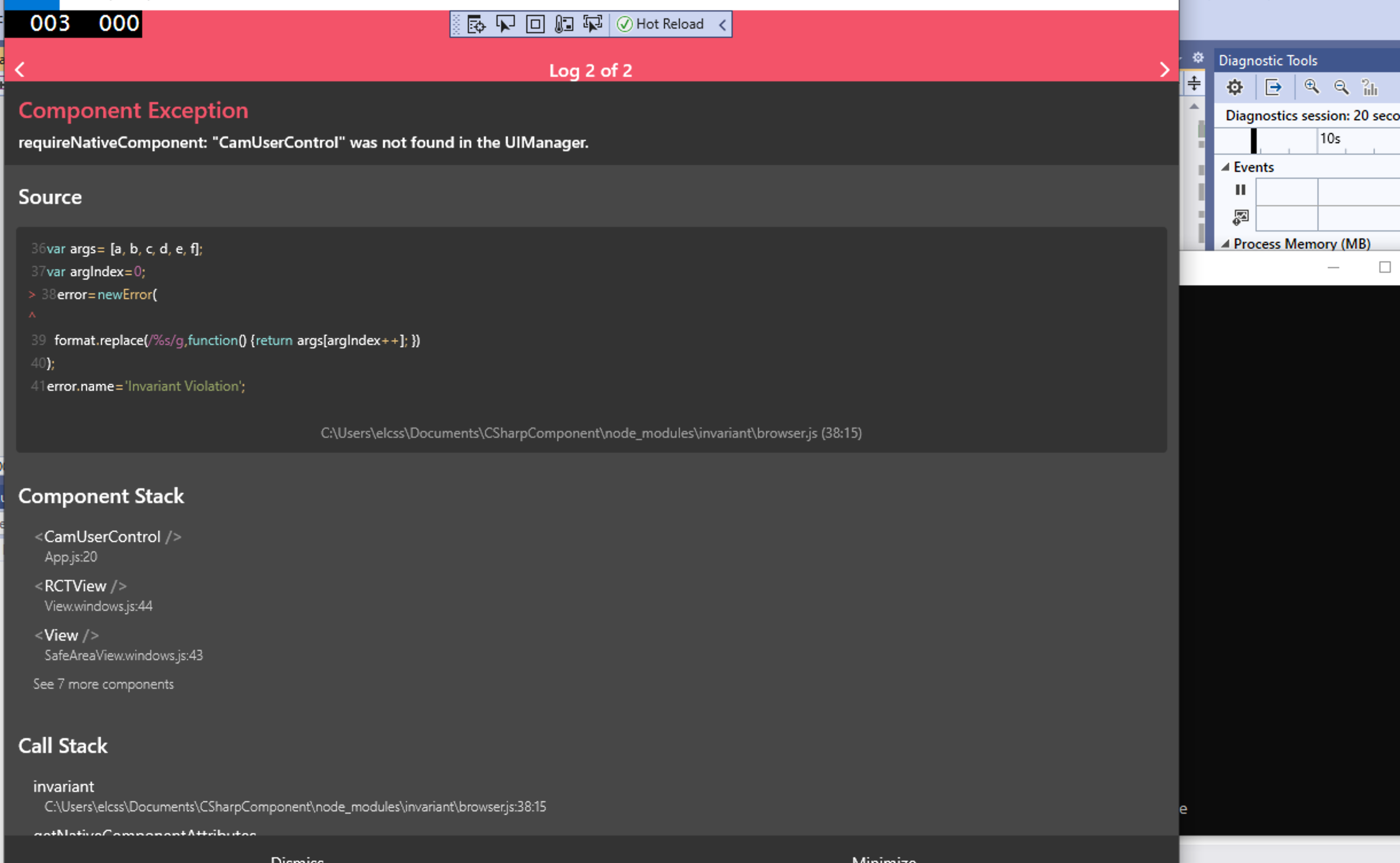Click the View component stack entry
Image resolution: width=1400 pixels, height=863 pixels.
tap(67, 635)
